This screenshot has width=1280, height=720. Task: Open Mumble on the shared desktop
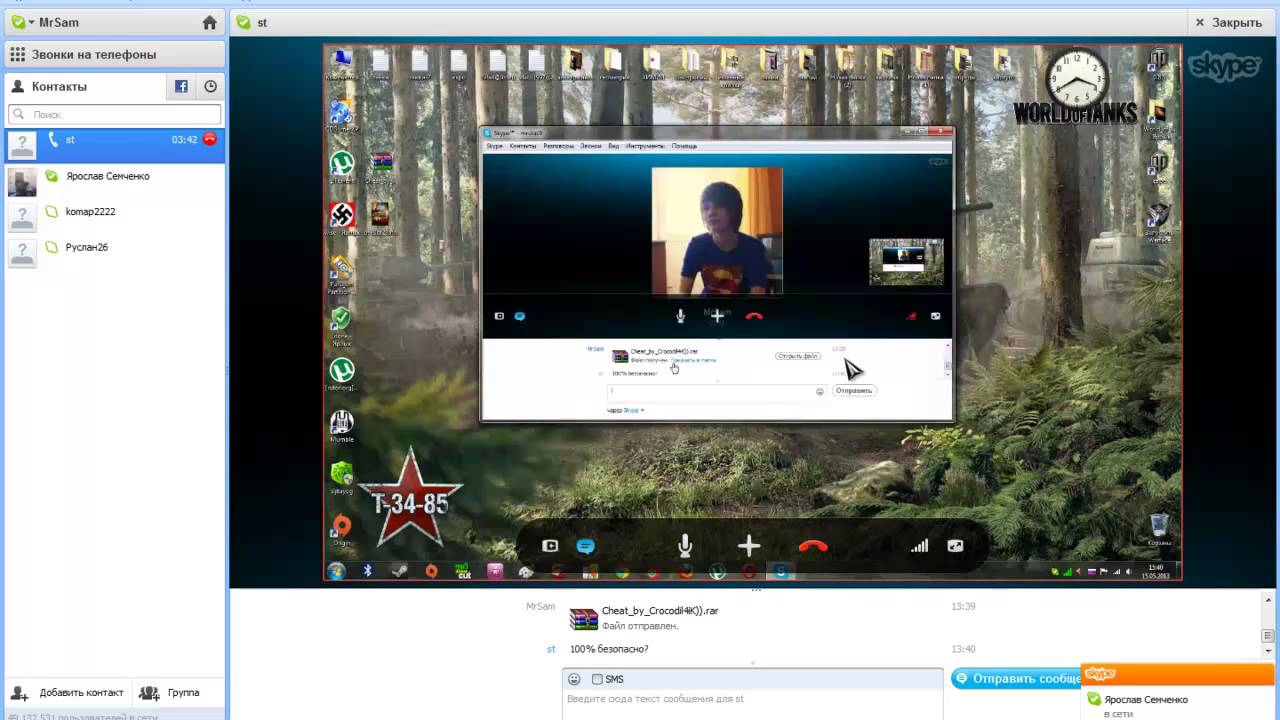point(342,427)
